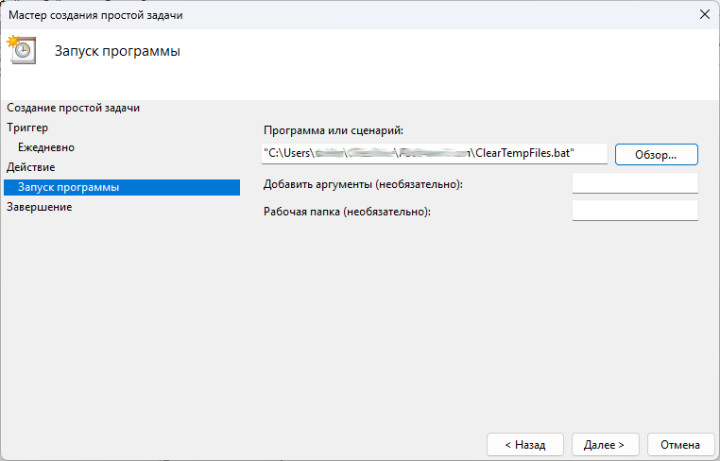Screen dimensions: 720x461
Task: Go to the 'Триггер' step
Action: (28, 127)
